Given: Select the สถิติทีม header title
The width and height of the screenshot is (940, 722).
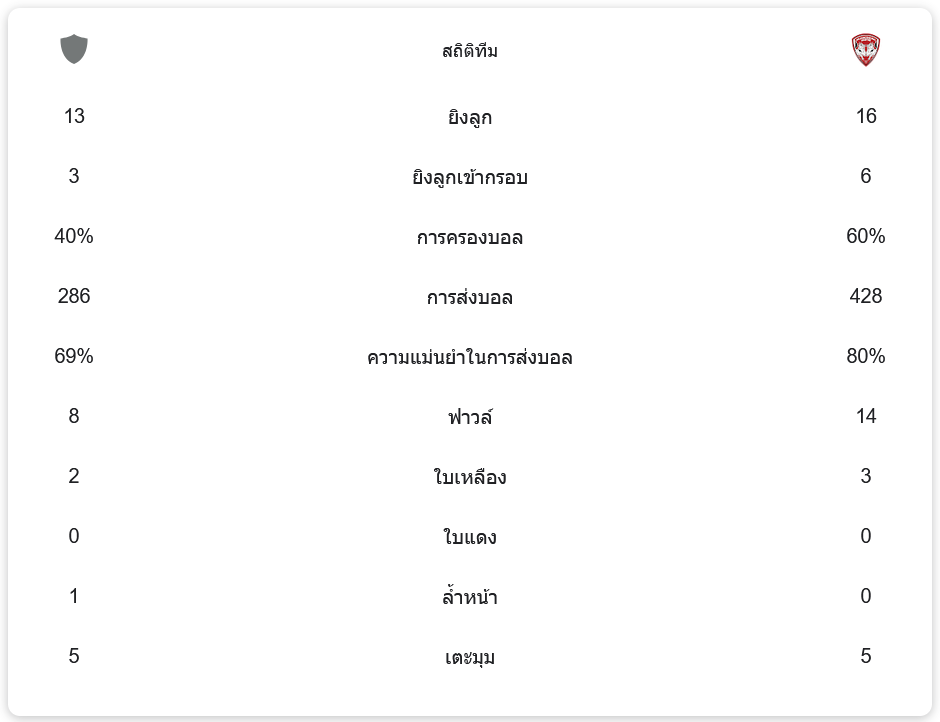Looking at the screenshot, I should click(x=470, y=51).
